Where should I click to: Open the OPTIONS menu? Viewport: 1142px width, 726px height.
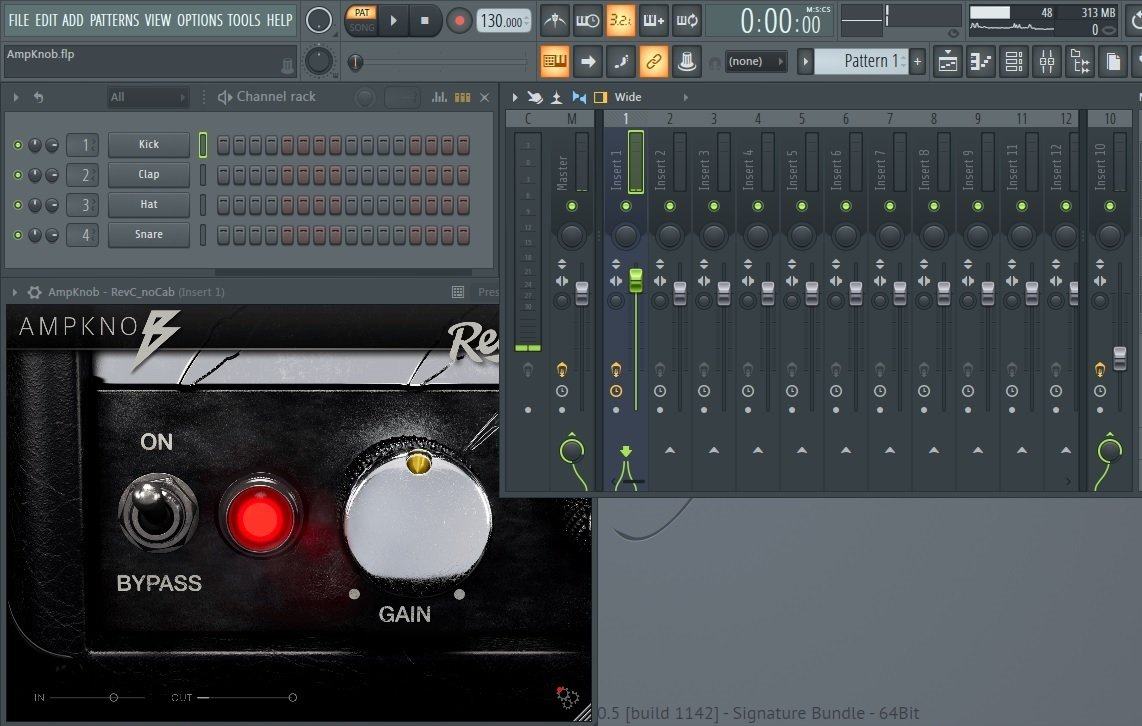tap(200, 20)
